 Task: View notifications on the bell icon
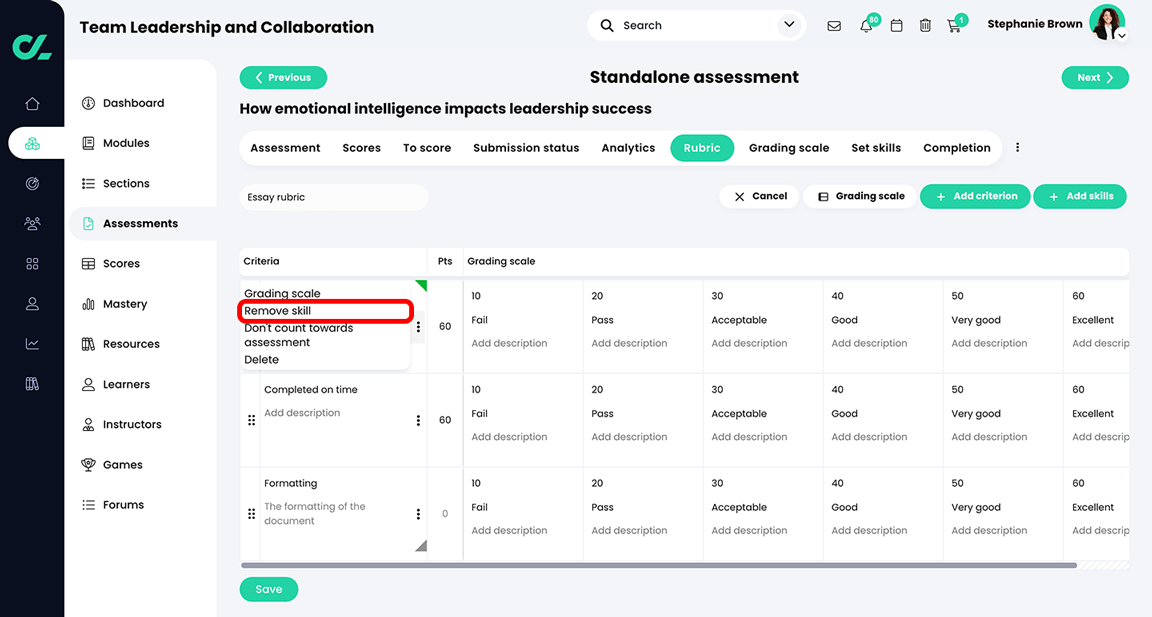[x=865, y=25]
